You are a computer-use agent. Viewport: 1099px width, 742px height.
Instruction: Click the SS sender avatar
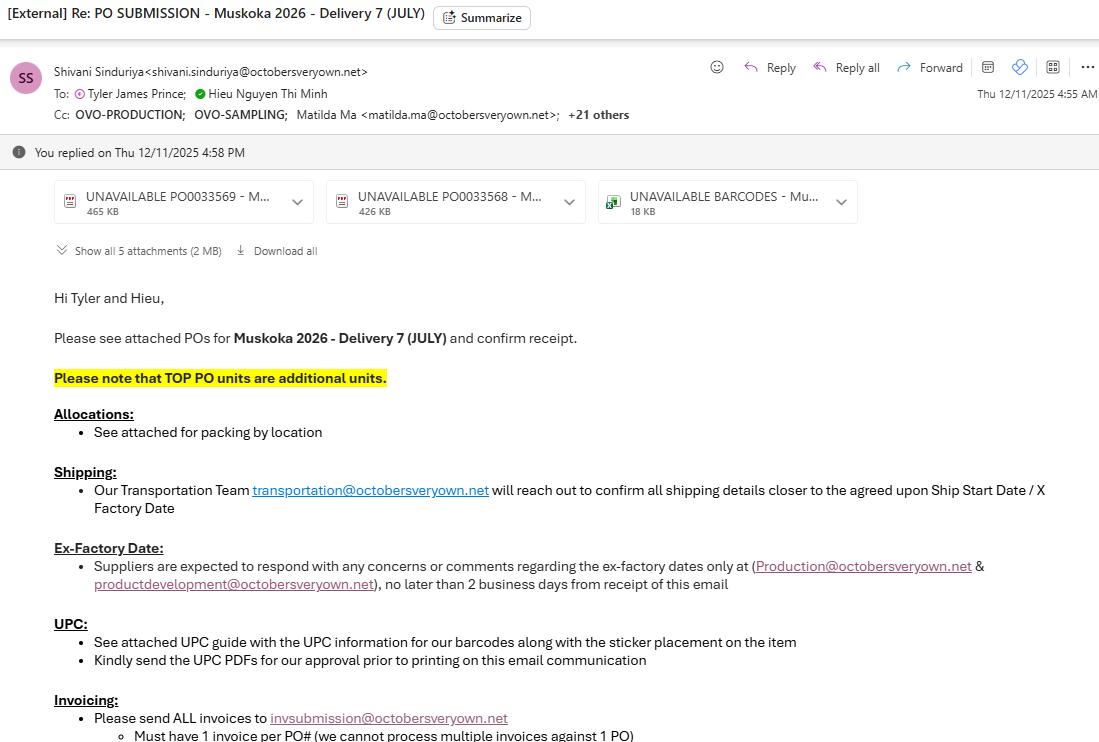pyautogui.click(x=26, y=78)
